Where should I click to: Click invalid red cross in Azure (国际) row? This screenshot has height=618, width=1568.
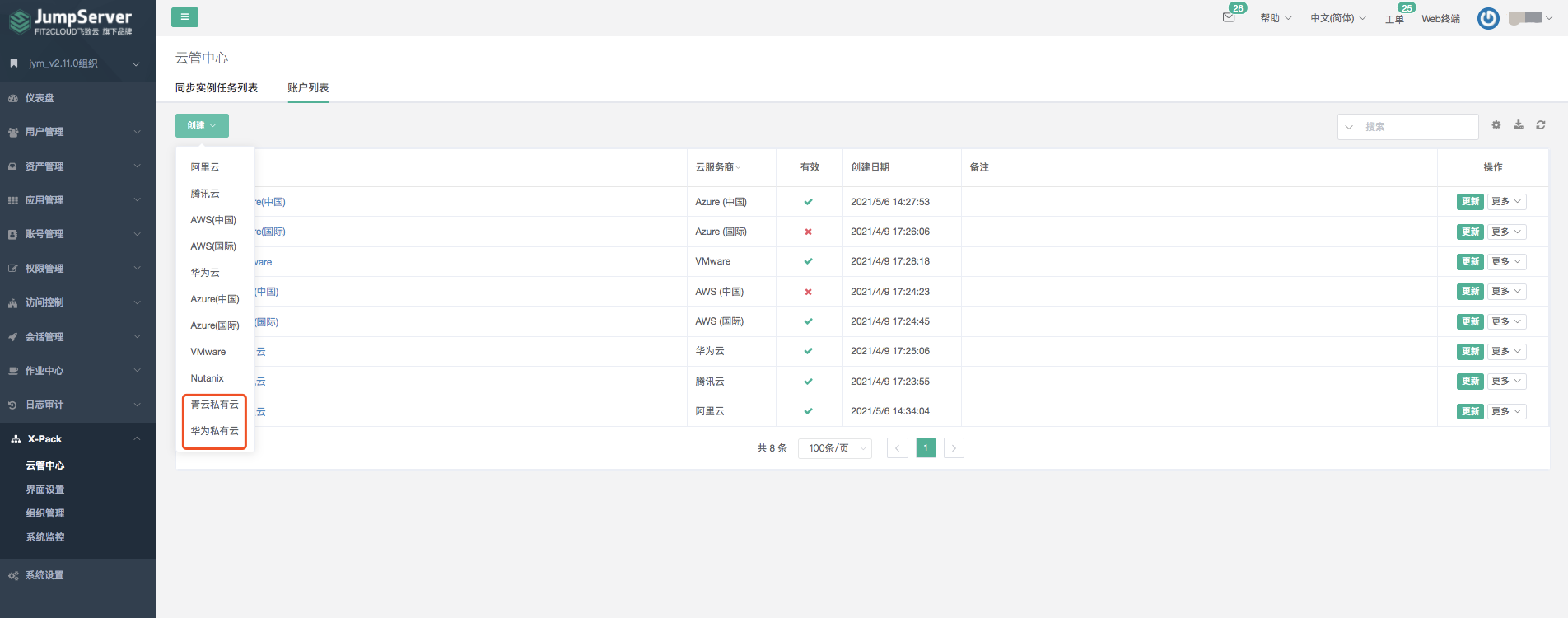(809, 232)
